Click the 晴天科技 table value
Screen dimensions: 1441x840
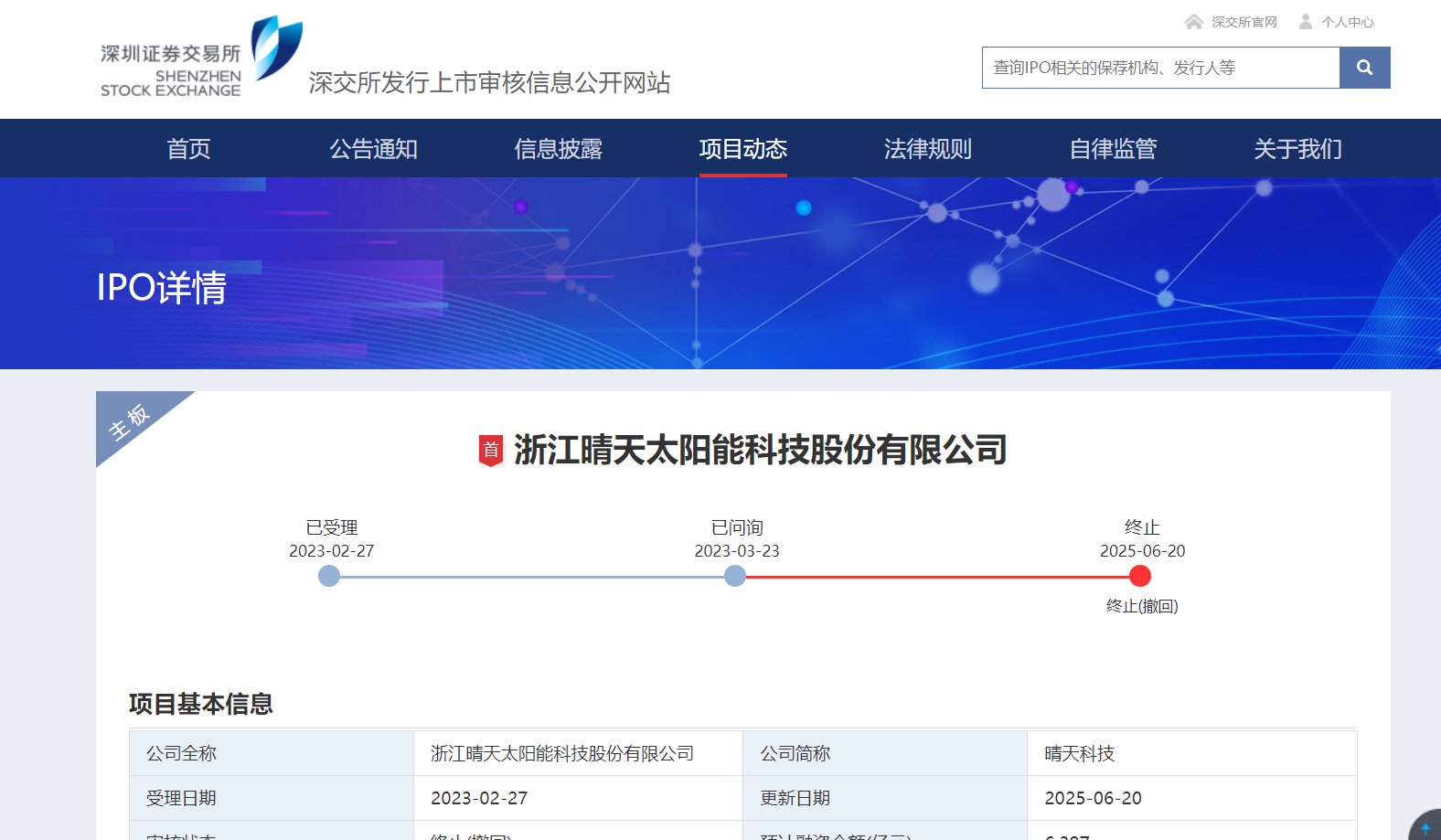pos(1080,753)
